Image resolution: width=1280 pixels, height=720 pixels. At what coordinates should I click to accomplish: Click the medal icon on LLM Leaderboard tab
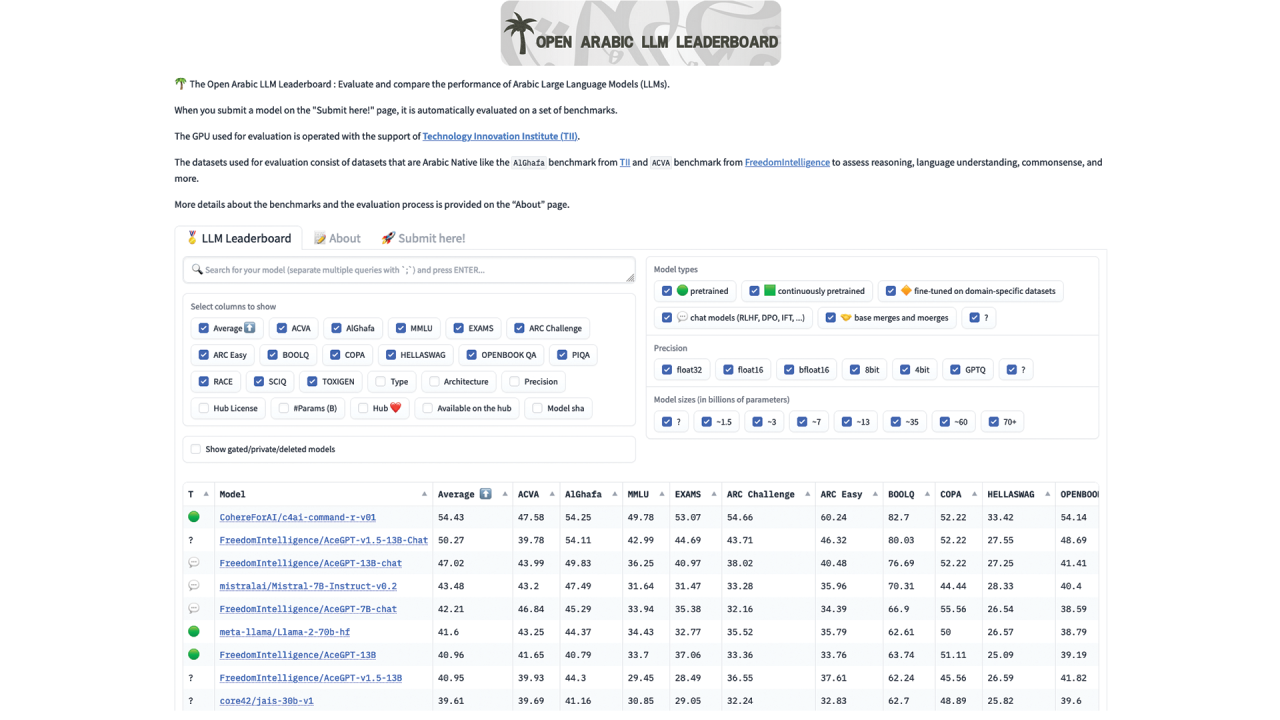pyautogui.click(x=192, y=237)
